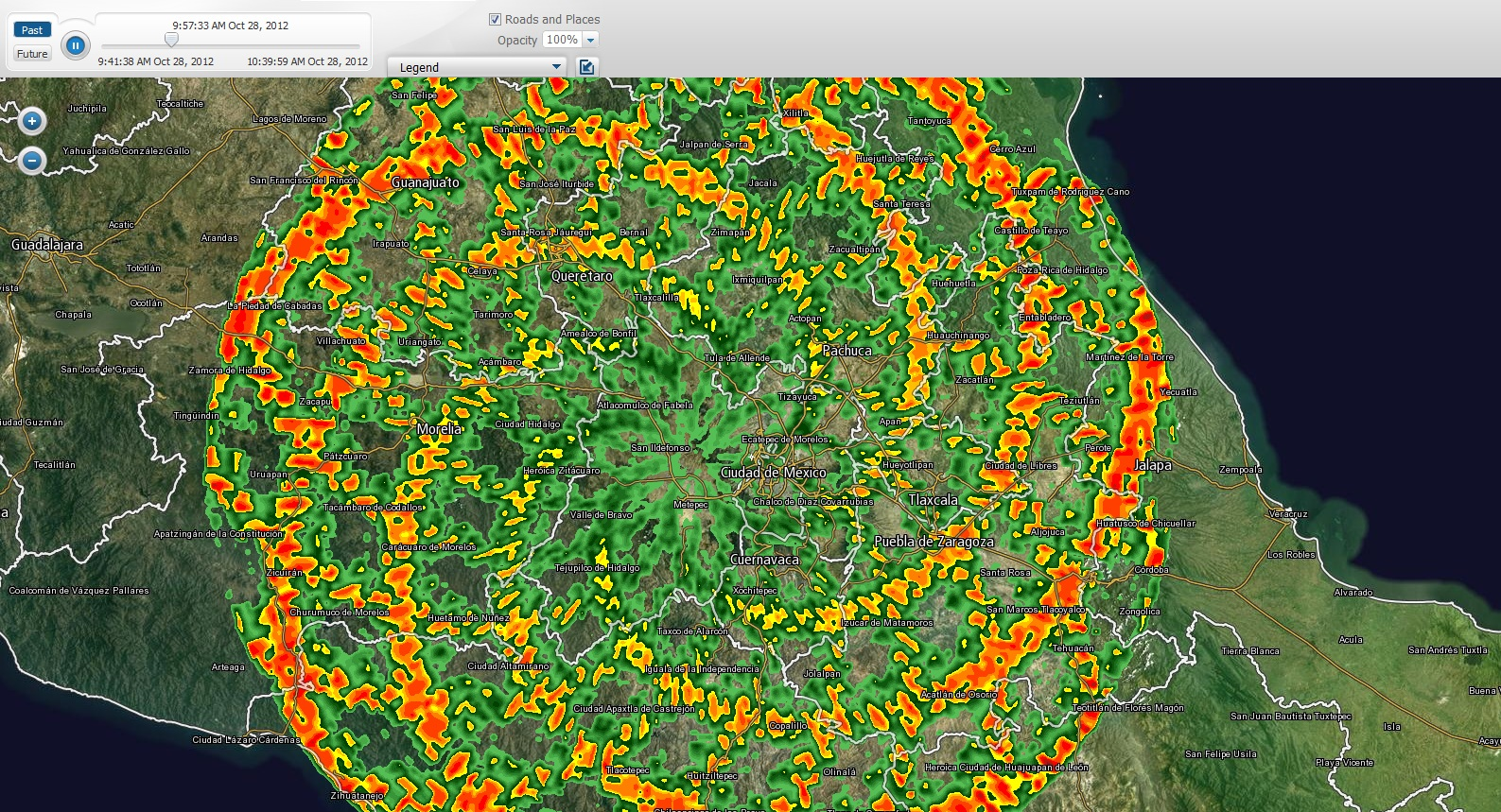Image resolution: width=1501 pixels, height=812 pixels.
Task: Click the timeline slider handle
Action: point(171,39)
